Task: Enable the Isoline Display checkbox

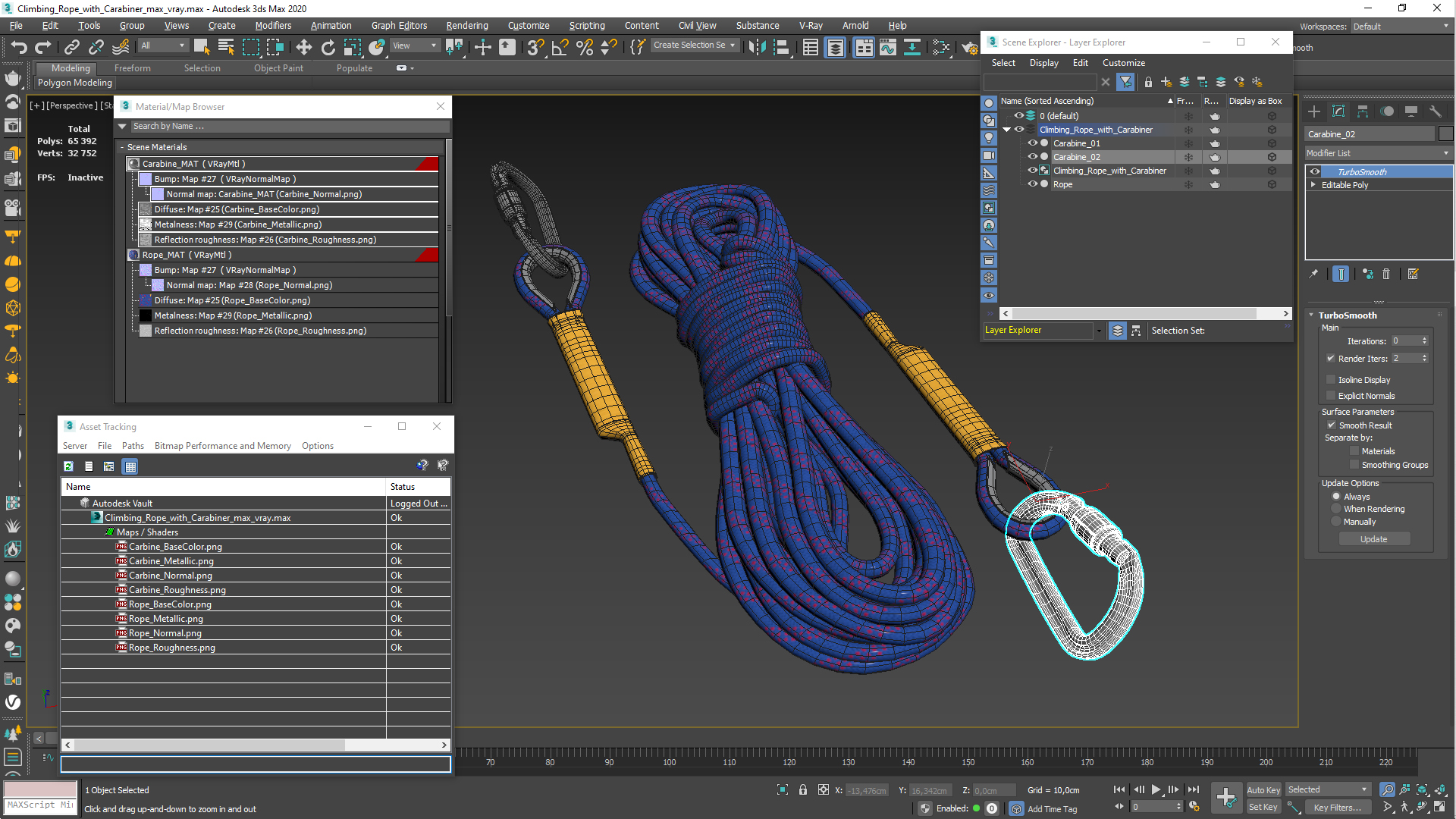Action: coord(1331,380)
